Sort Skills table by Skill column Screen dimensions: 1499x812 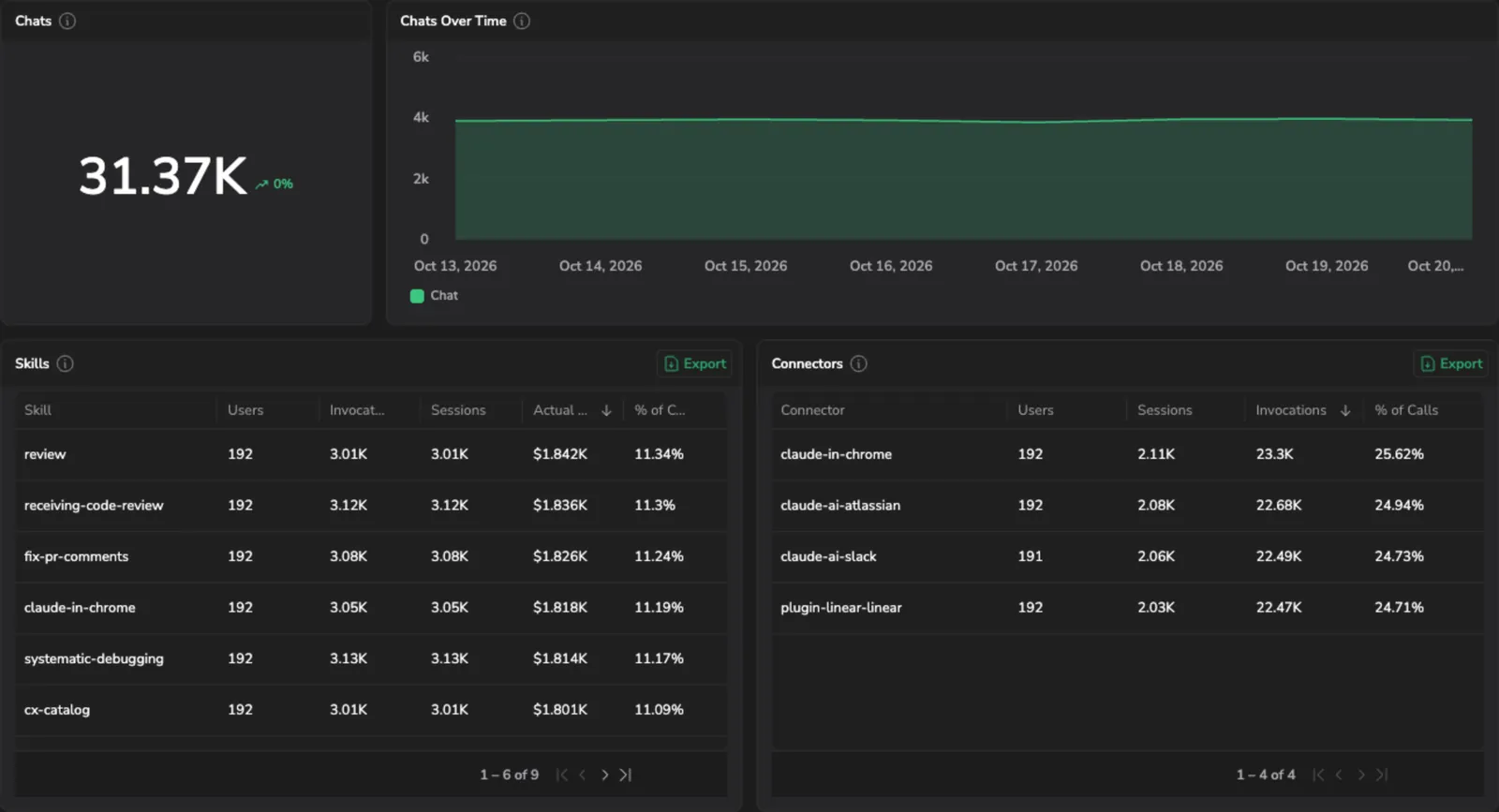click(x=37, y=410)
